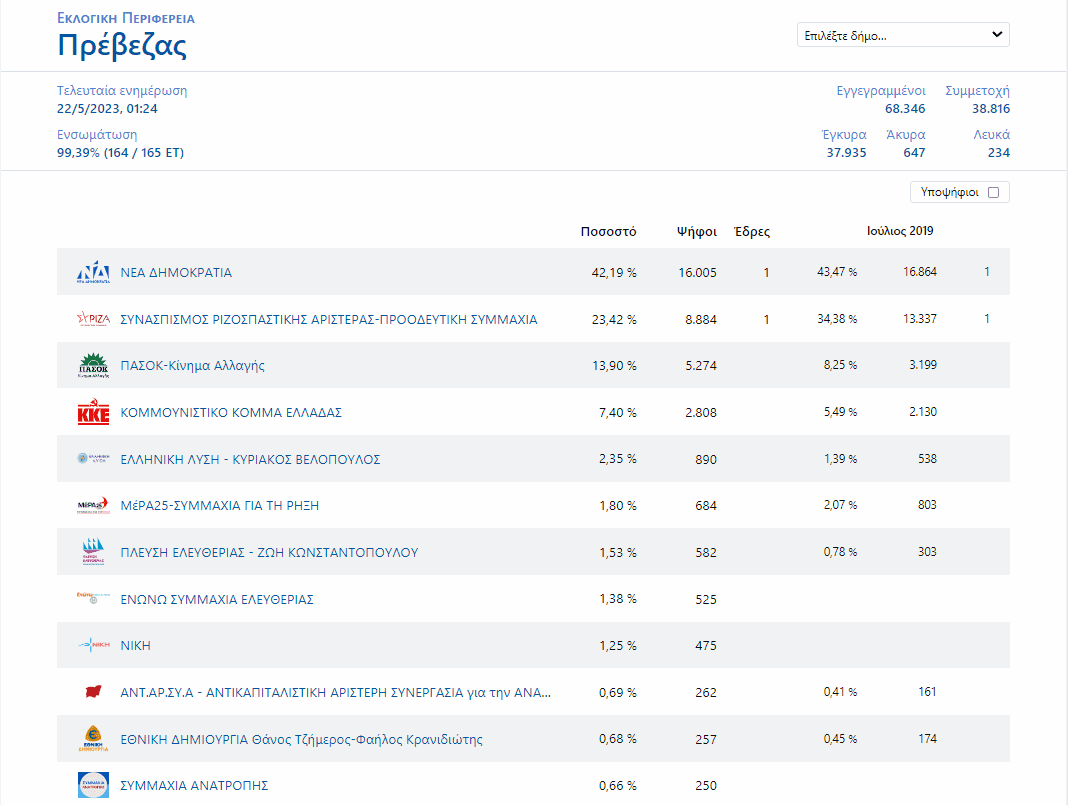1068x805 pixels.
Task: Click the ΝΙΚΗ party logo
Action: click(x=93, y=644)
